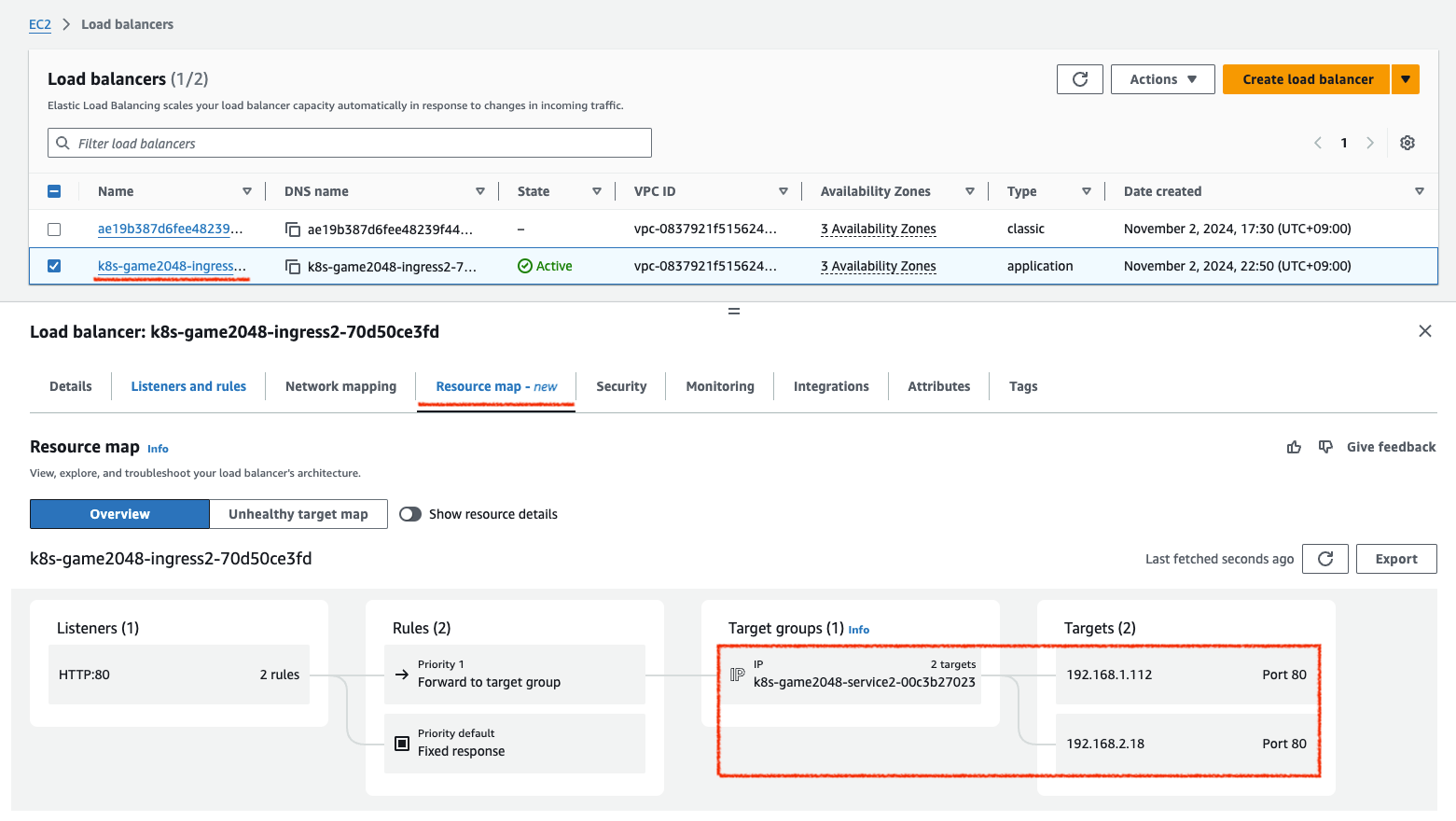Screen dimensions: 1456x821
Task: Switch to the Attributes tab
Action: 939,386
